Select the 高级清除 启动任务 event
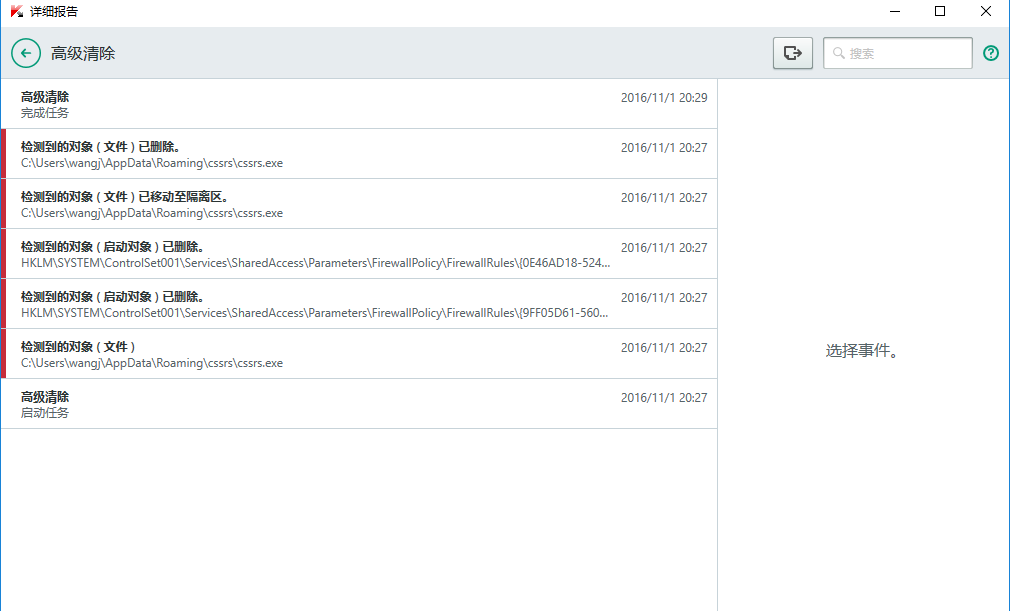This screenshot has height=611, width=1010. [300, 404]
